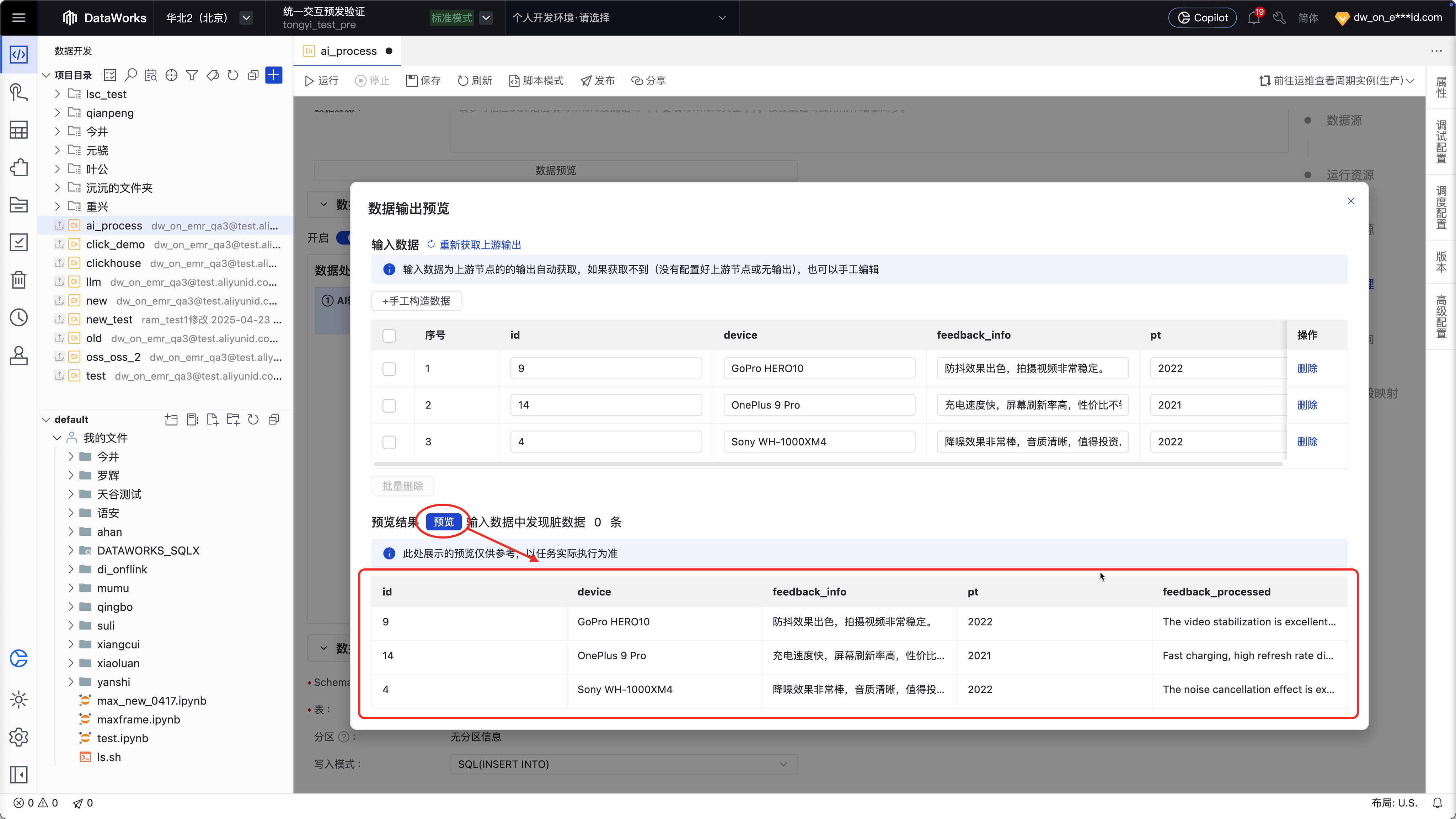This screenshot has height=819, width=1456.
Task: Click the Save toolbar button
Action: click(x=423, y=81)
